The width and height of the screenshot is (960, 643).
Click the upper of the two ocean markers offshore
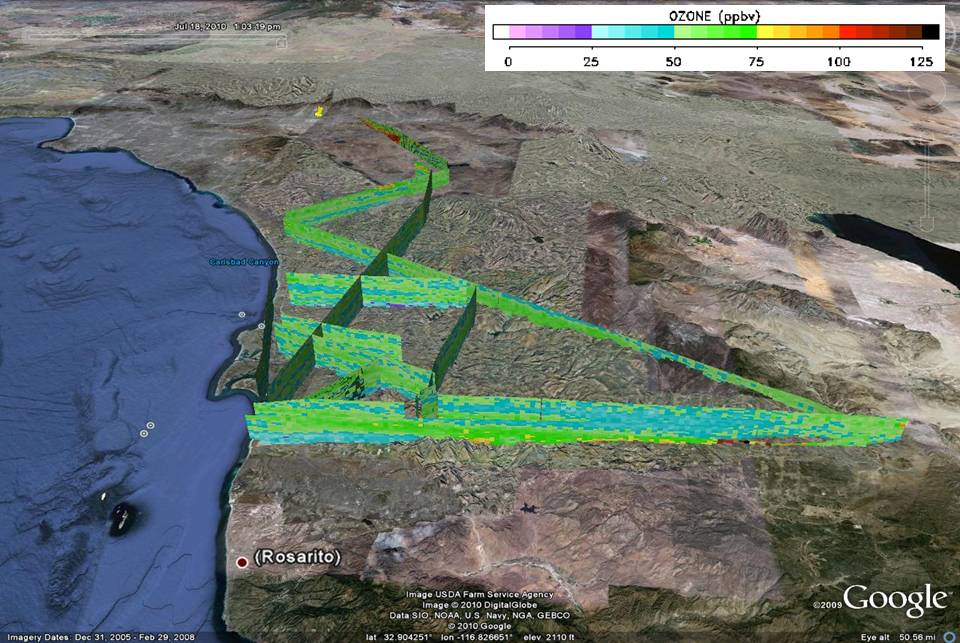(151, 425)
